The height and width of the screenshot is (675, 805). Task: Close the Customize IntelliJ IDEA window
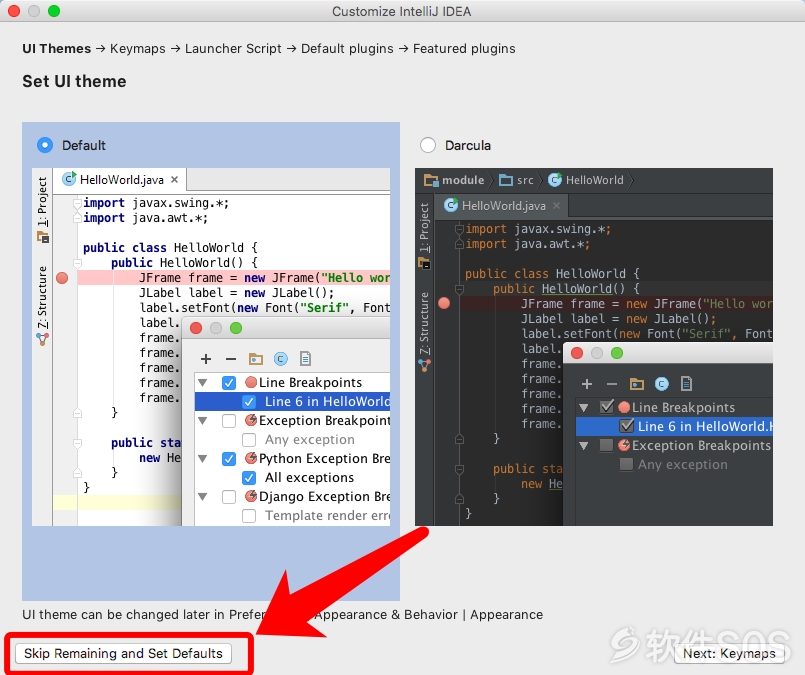coord(14,11)
